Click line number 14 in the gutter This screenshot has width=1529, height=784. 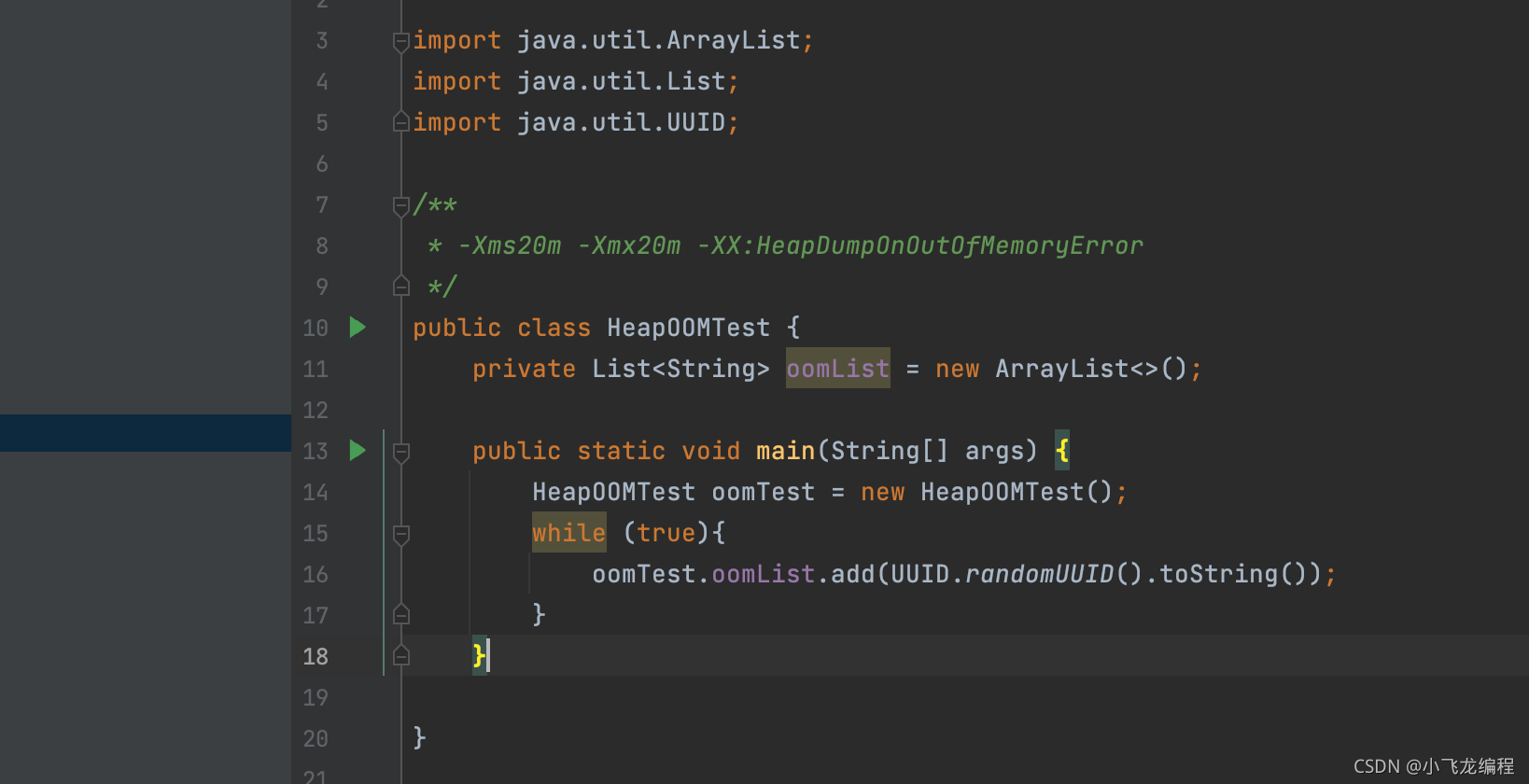point(316,493)
